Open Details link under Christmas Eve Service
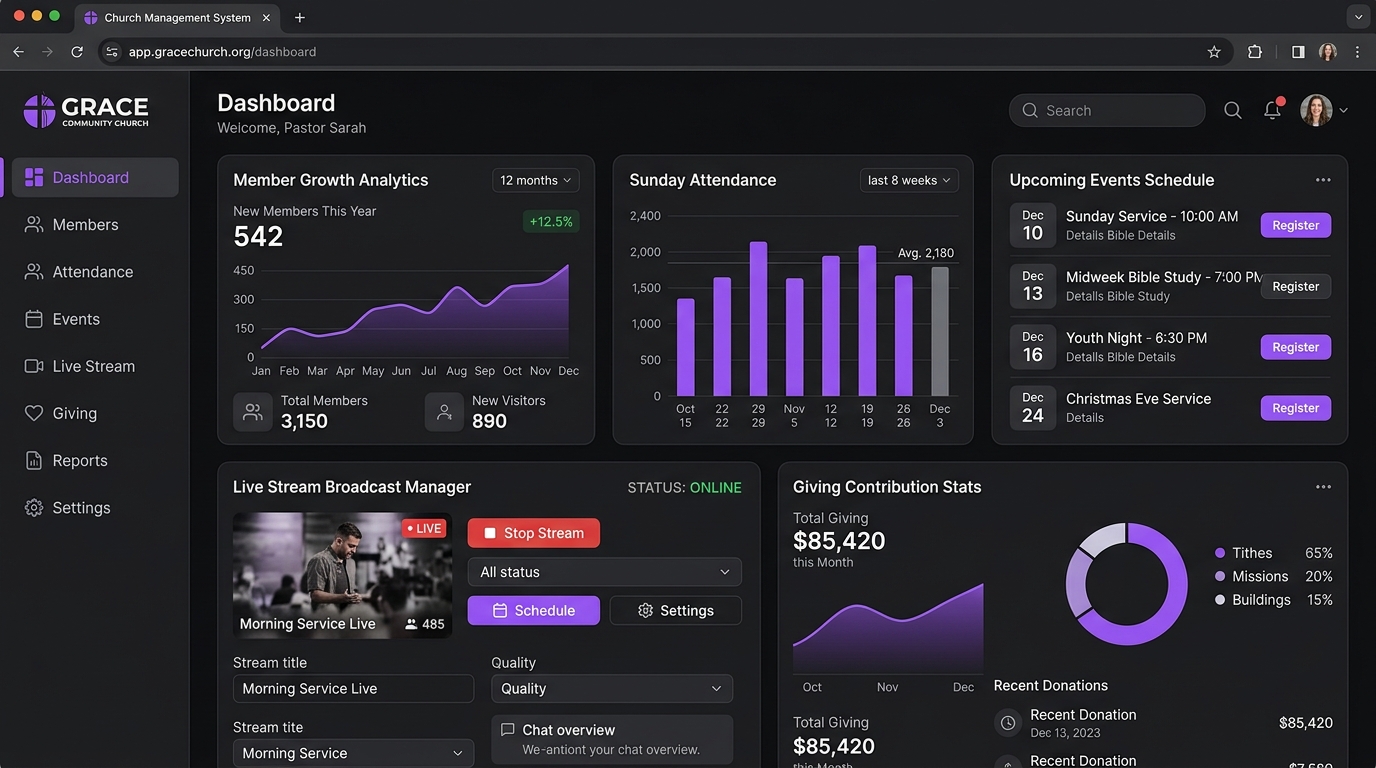Screen dimensions: 1376x768 [1085, 418]
